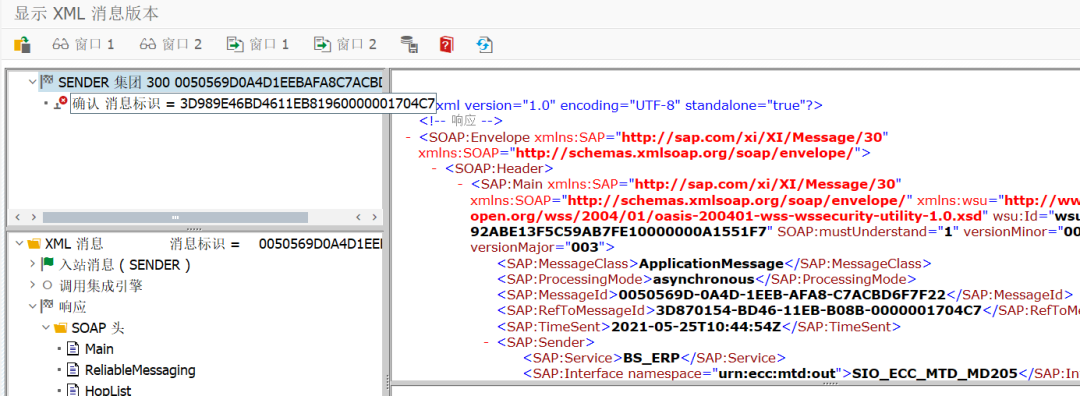Select the SENDER 集团 300 checkered flag icon

tap(47, 82)
